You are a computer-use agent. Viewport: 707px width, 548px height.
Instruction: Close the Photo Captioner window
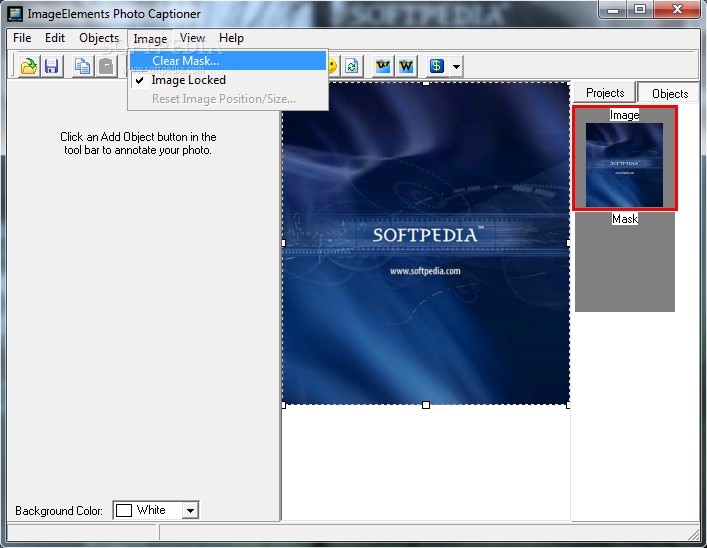point(677,9)
